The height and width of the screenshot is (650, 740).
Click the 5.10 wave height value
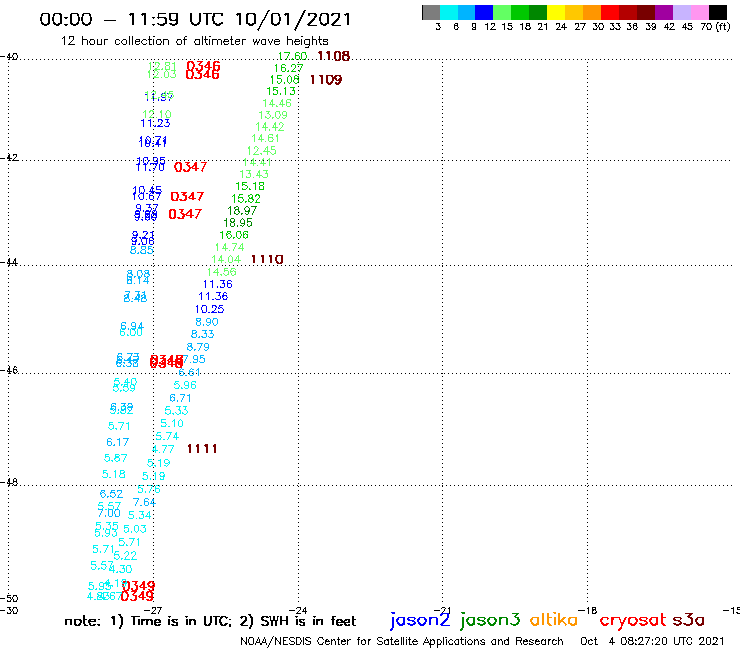click(x=172, y=423)
